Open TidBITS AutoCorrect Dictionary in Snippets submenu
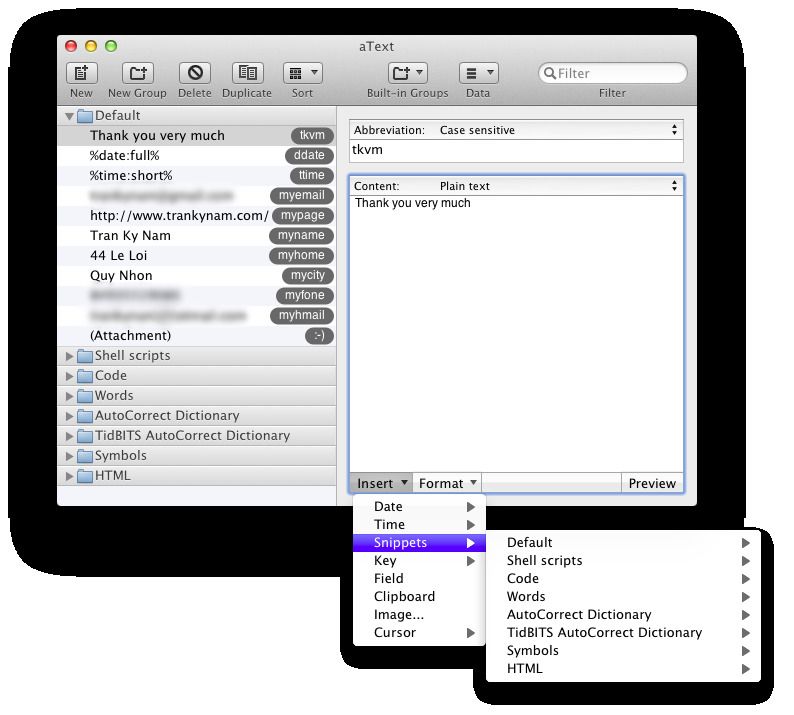Screen dimensions: 794x715 point(623,633)
